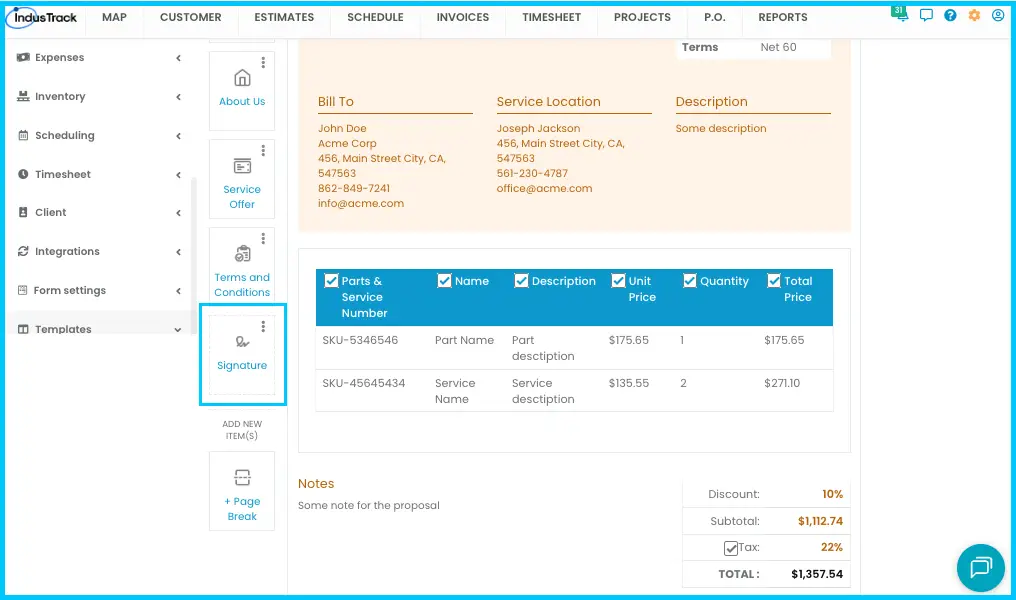The width and height of the screenshot is (1016, 600).
Task: Uncheck the Quantity column checkbox
Action: tap(689, 281)
